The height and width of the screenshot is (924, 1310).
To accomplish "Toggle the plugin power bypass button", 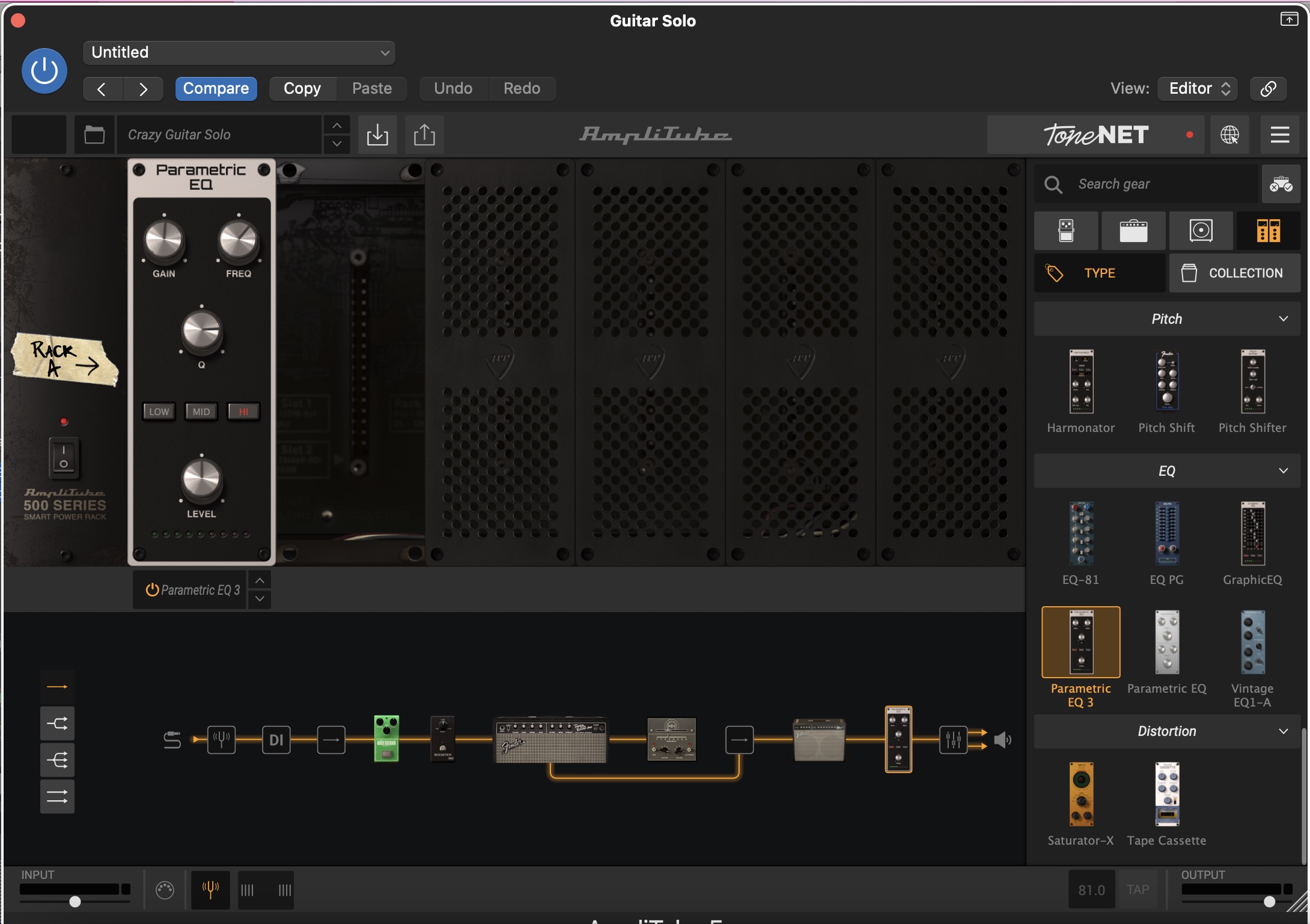I will pos(44,71).
